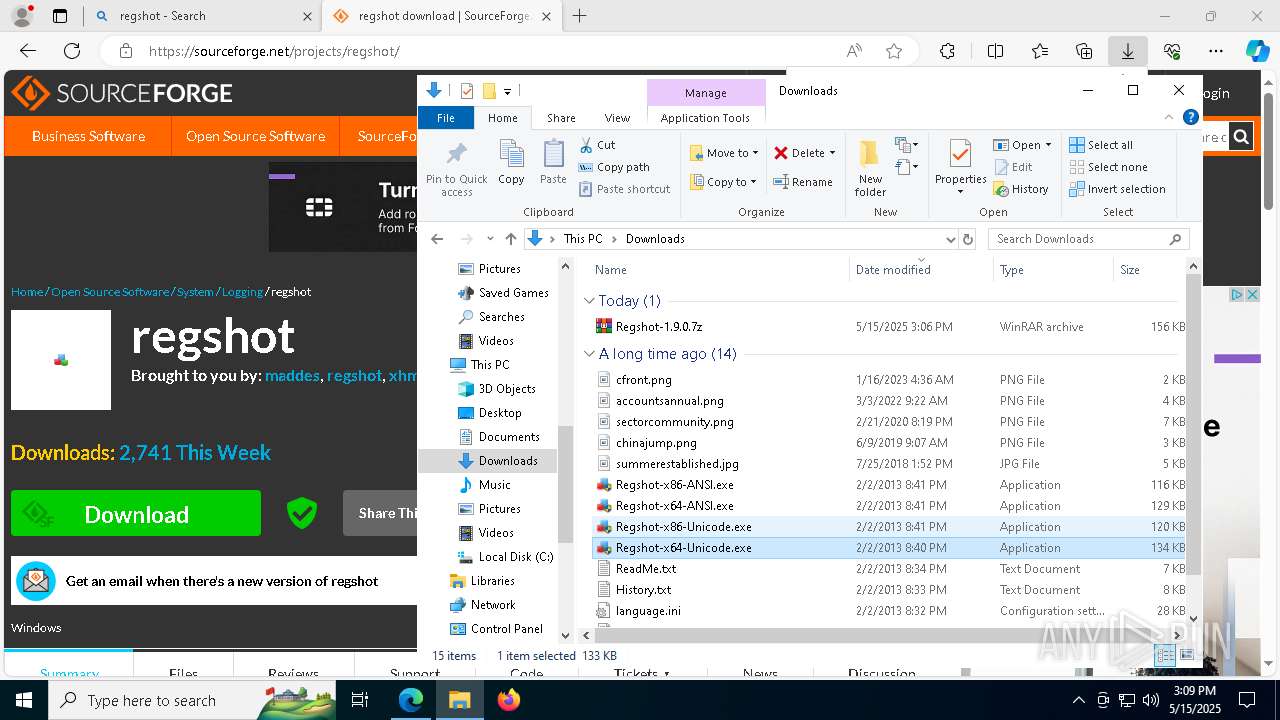
Task: Click Select none command
Action: pos(1108,167)
